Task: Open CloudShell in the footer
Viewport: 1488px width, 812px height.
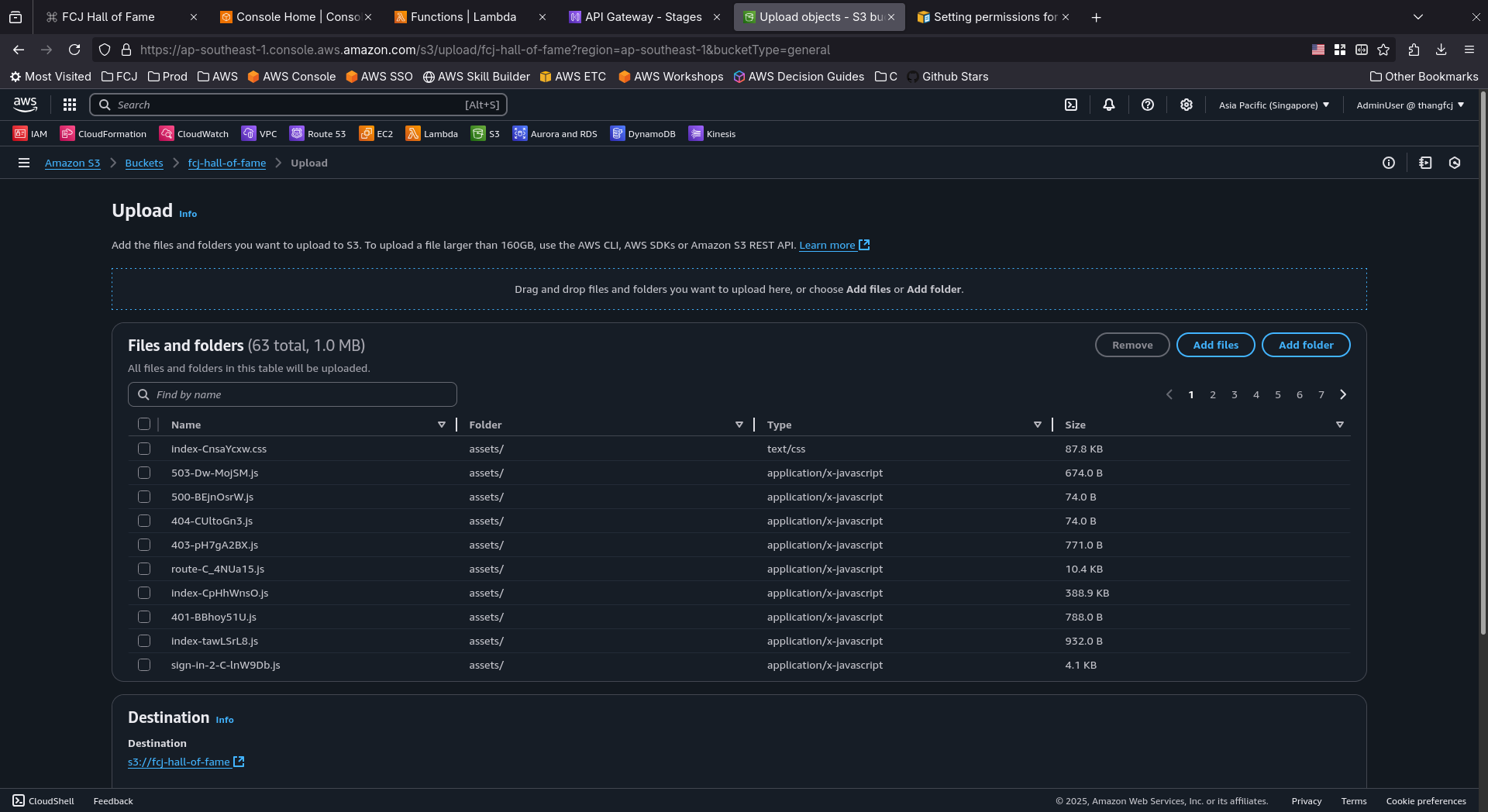Action: coord(43,800)
